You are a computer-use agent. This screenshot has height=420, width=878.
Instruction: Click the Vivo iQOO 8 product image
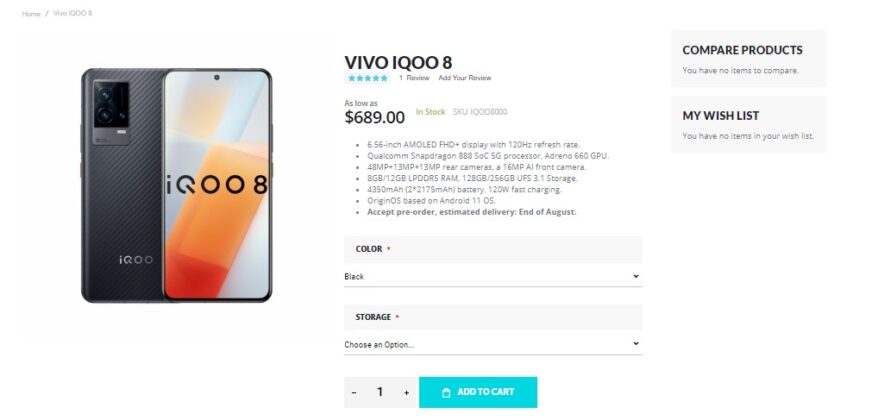pyautogui.click(x=176, y=185)
